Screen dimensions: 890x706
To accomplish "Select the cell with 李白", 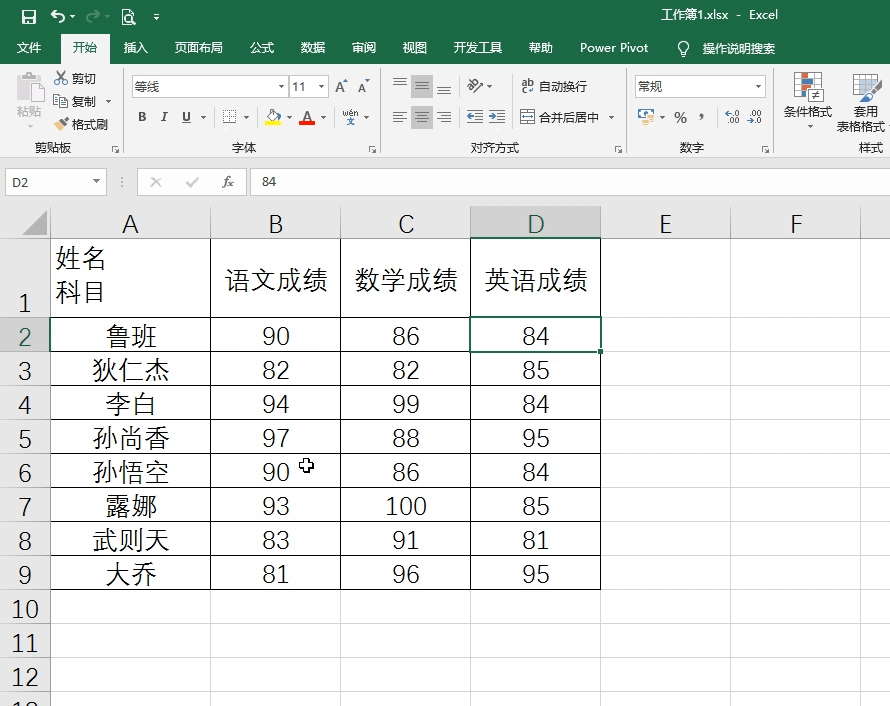I will pos(130,403).
